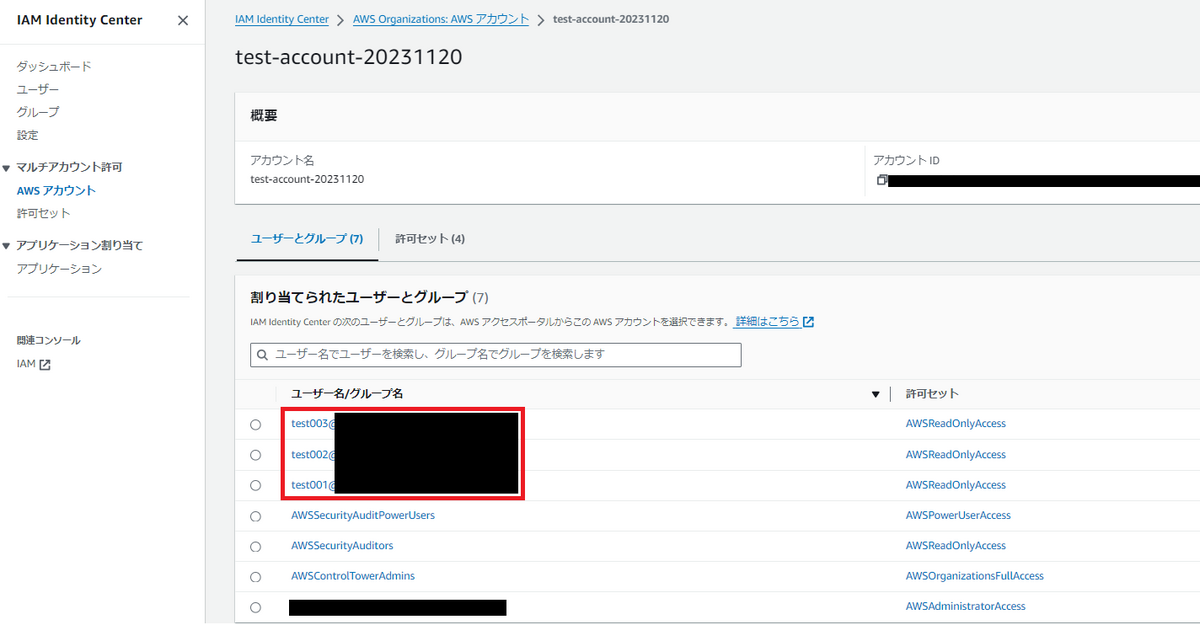Image resolution: width=1200 pixels, height=625 pixels.
Task: Open ダッシュボード in the sidebar
Action: pos(54,66)
